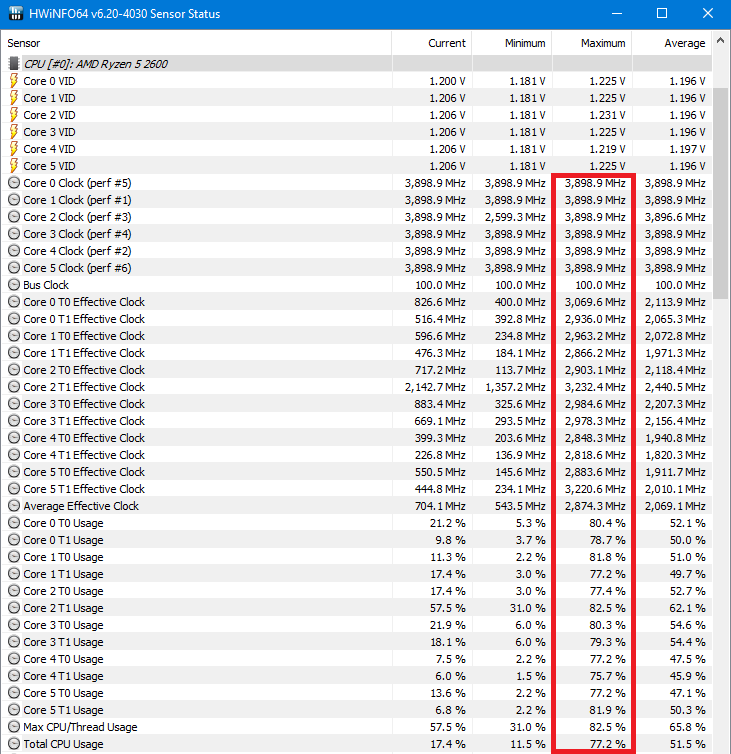The width and height of the screenshot is (731, 754).
Task: Click the lightning icon beside Core 1 VID
Action: coord(14,98)
